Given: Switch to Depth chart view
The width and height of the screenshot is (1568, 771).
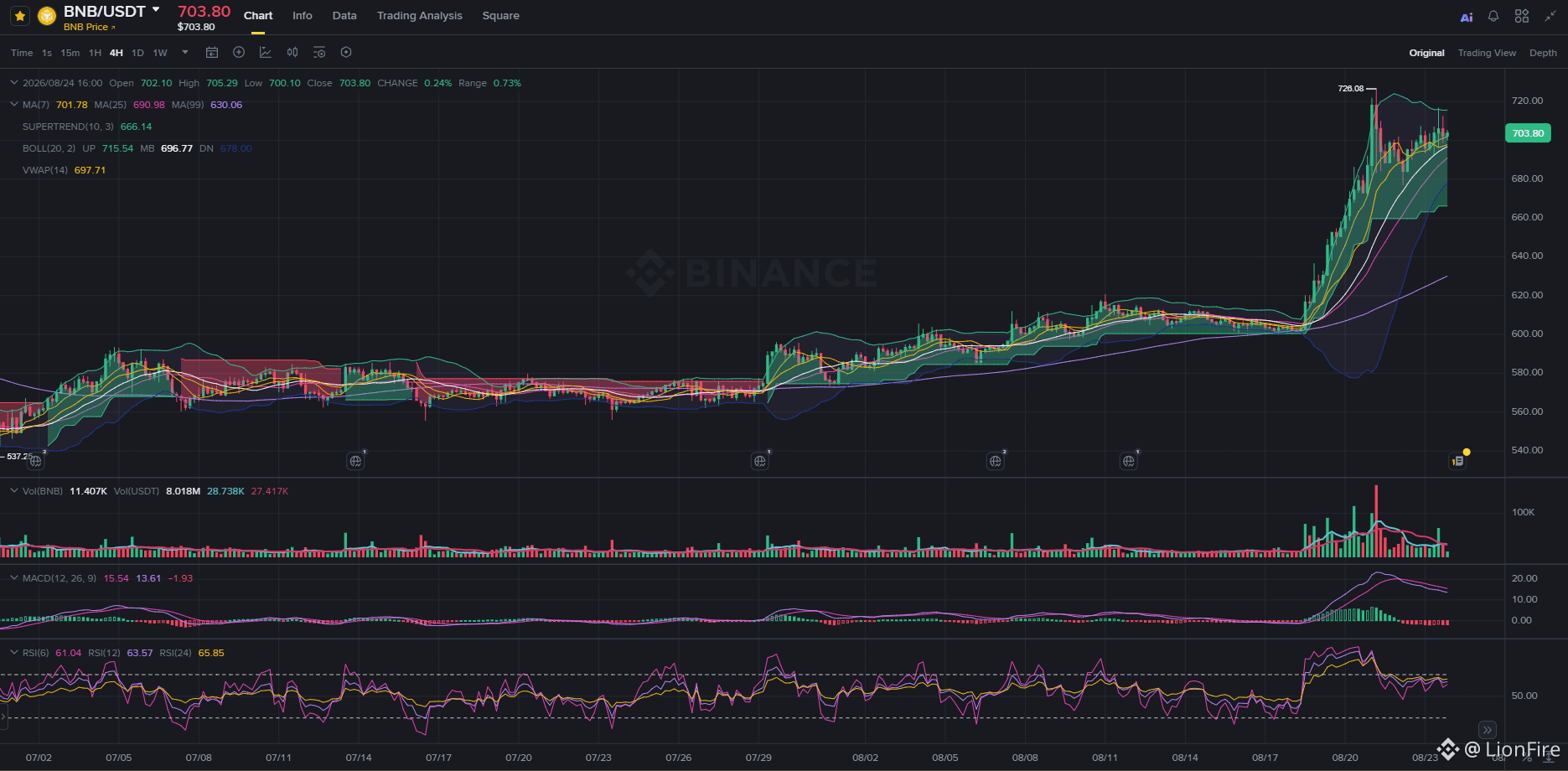Looking at the screenshot, I should 1543,53.
